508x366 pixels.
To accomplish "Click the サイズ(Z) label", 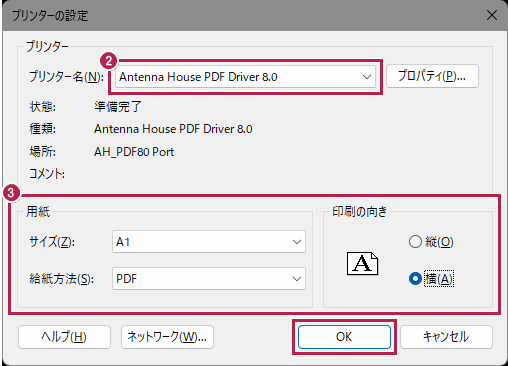I will 52,242.
